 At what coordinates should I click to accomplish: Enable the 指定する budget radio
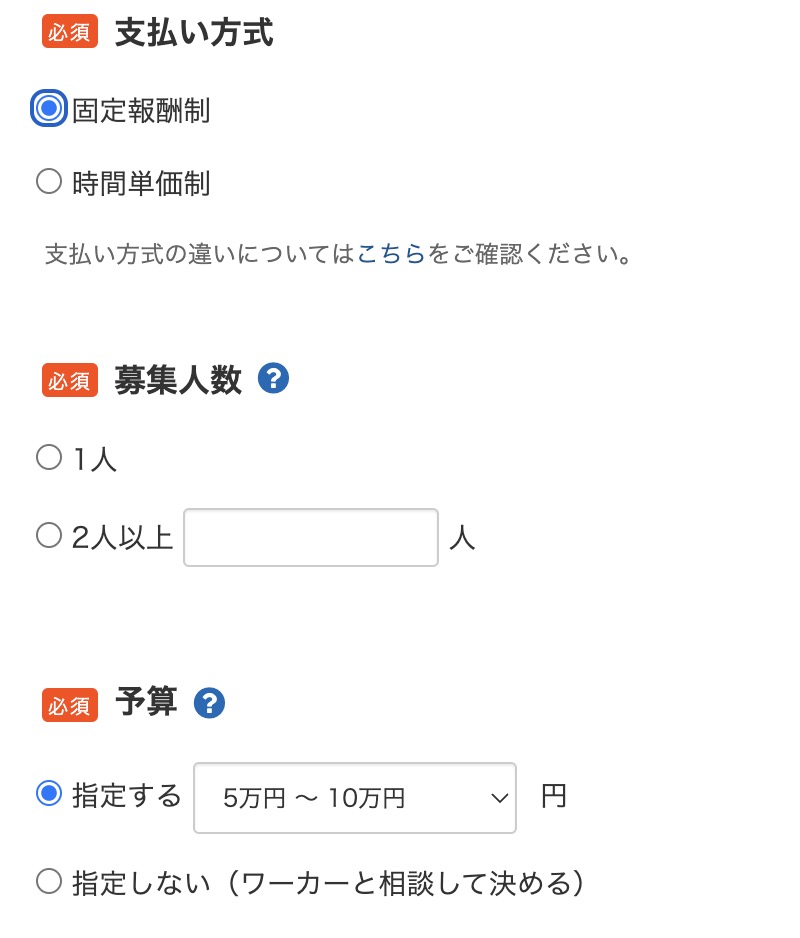(x=49, y=794)
